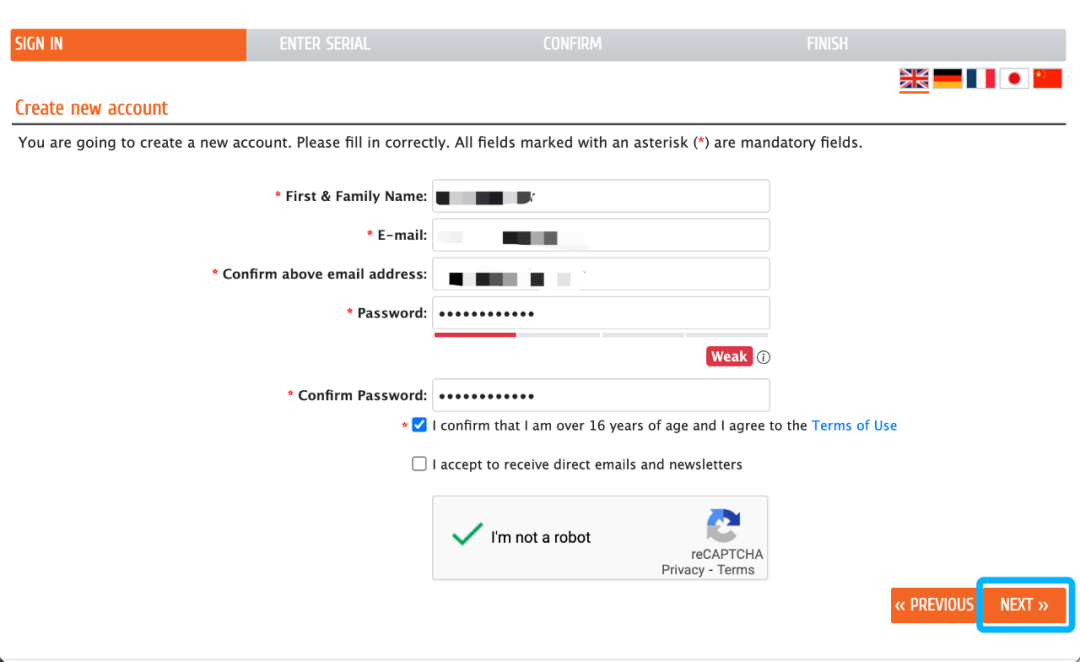This screenshot has height=662, width=1080.
Task: Select the CONFIRM step tab
Action: tap(572, 44)
